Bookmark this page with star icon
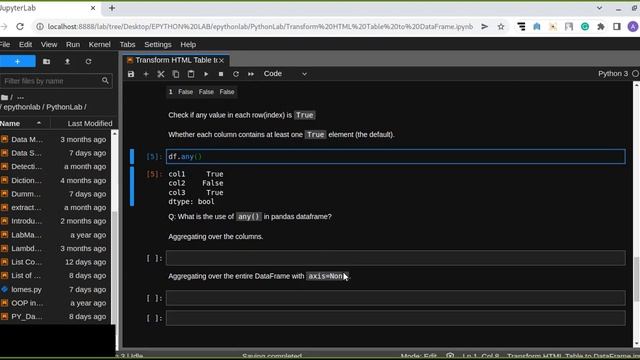 coord(501,27)
